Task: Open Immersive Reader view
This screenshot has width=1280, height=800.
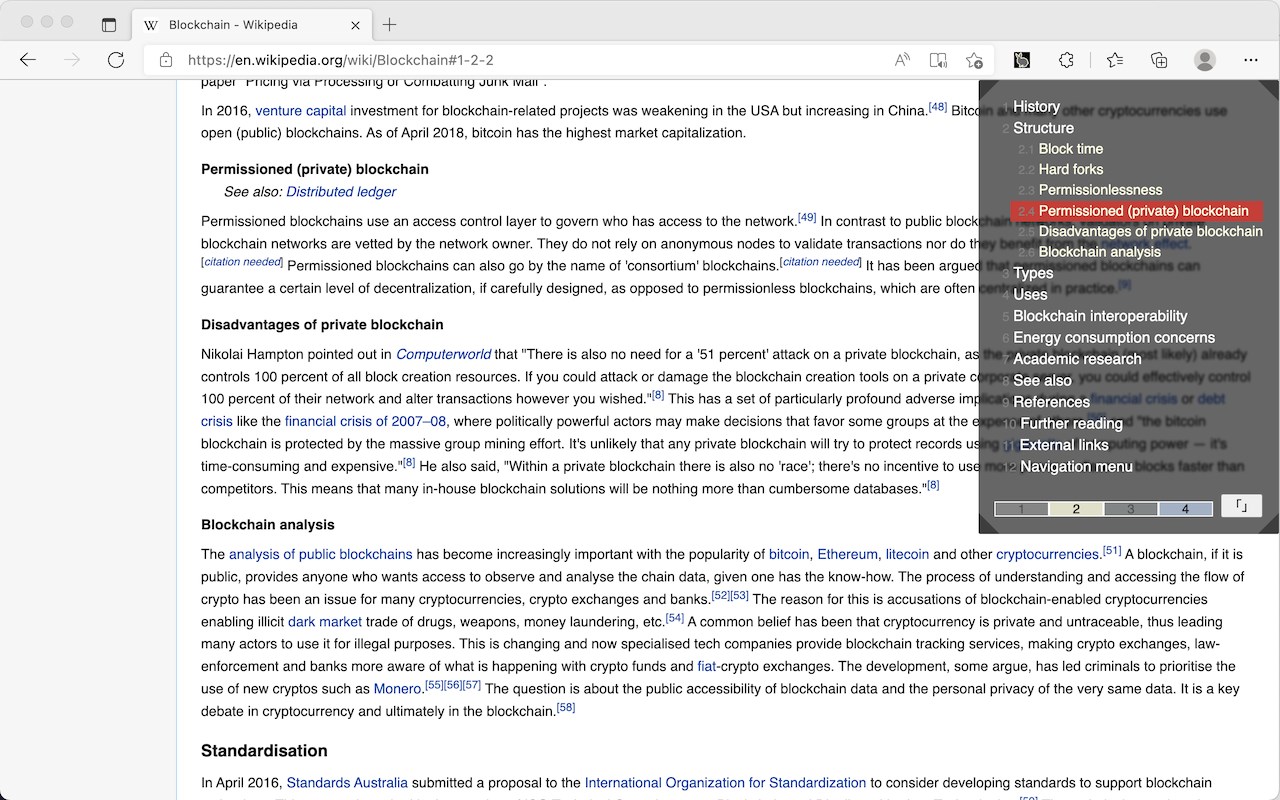Action: 938,60
